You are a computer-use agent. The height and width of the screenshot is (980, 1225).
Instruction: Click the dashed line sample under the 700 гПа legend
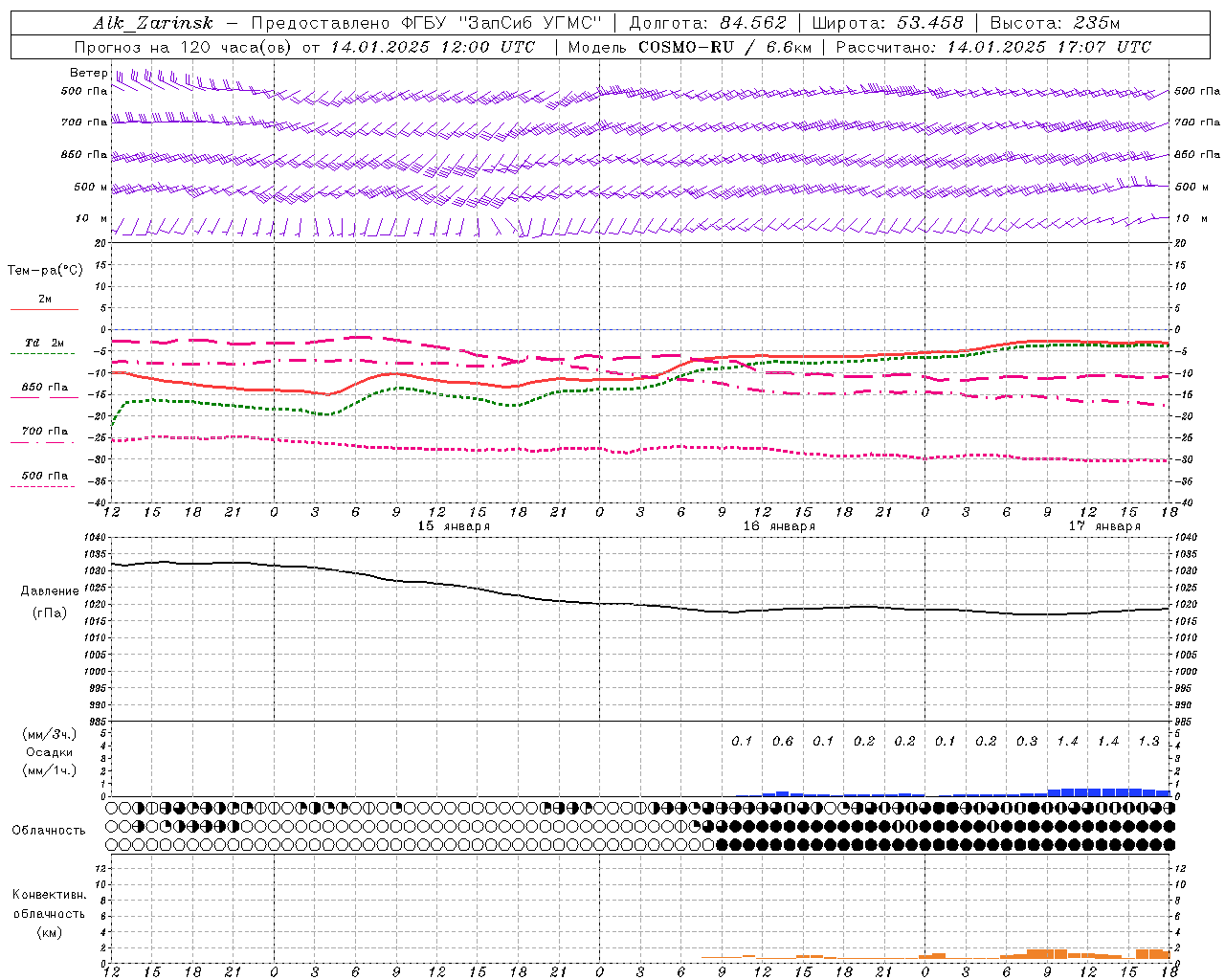pyautogui.click(x=42, y=442)
